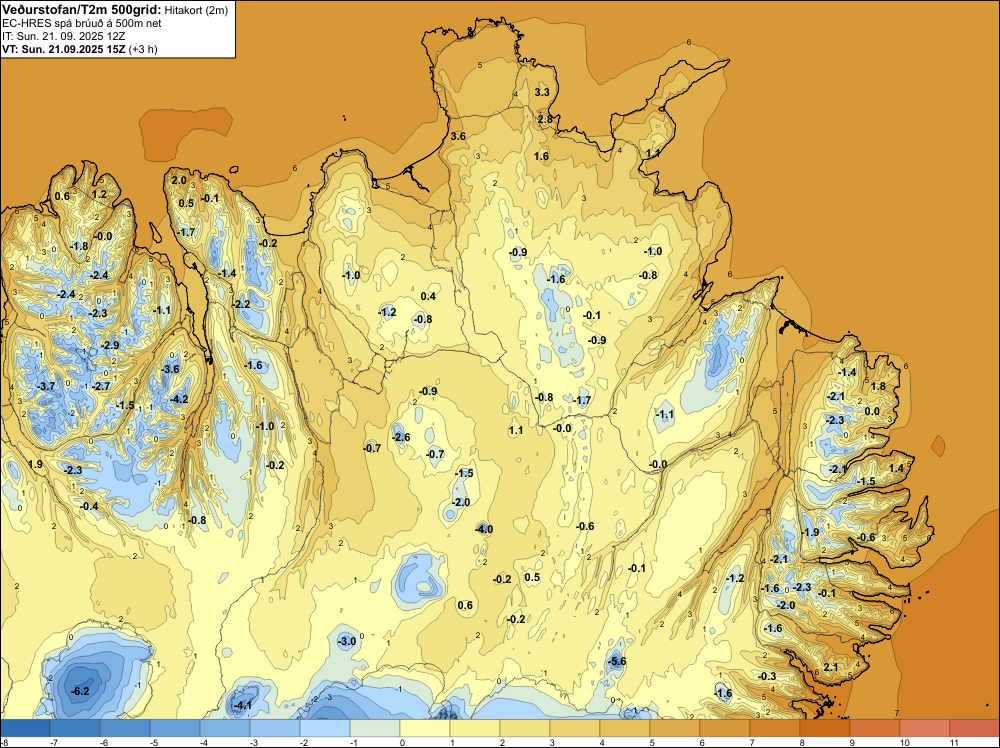Screen dimensions: 1000x748
Task: Click the -0.3 temperature value
Action: point(767,677)
